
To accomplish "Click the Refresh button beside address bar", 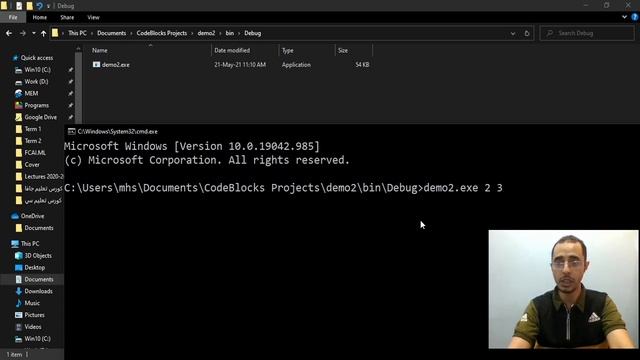I will [527, 33].
